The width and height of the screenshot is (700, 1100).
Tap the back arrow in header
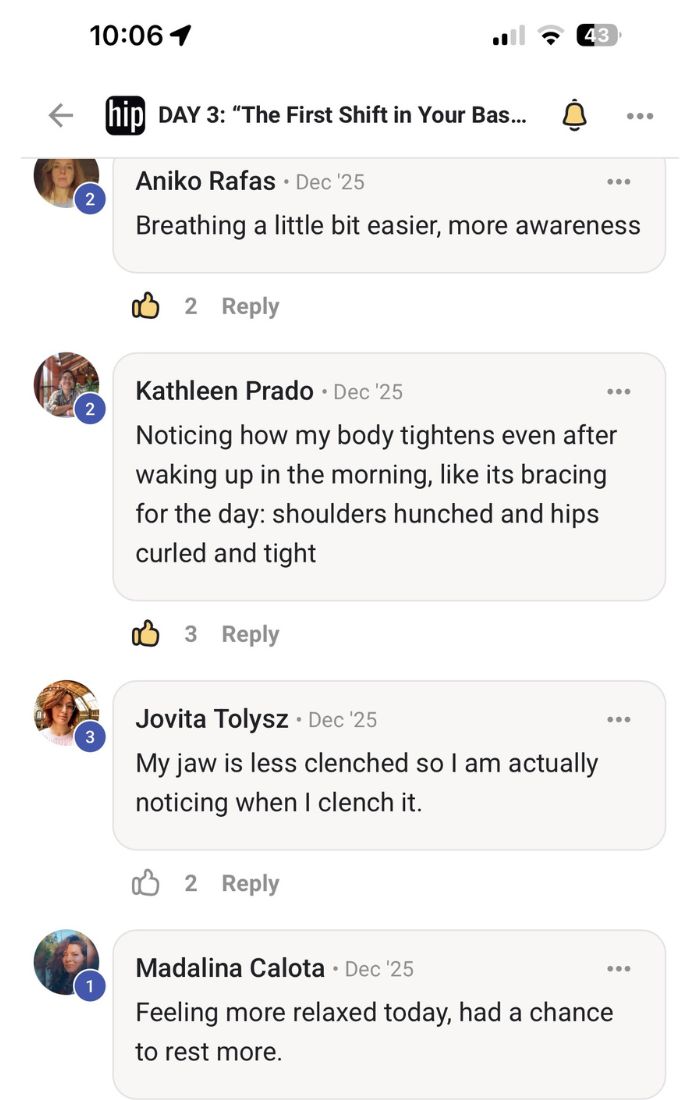click(61, 116)
